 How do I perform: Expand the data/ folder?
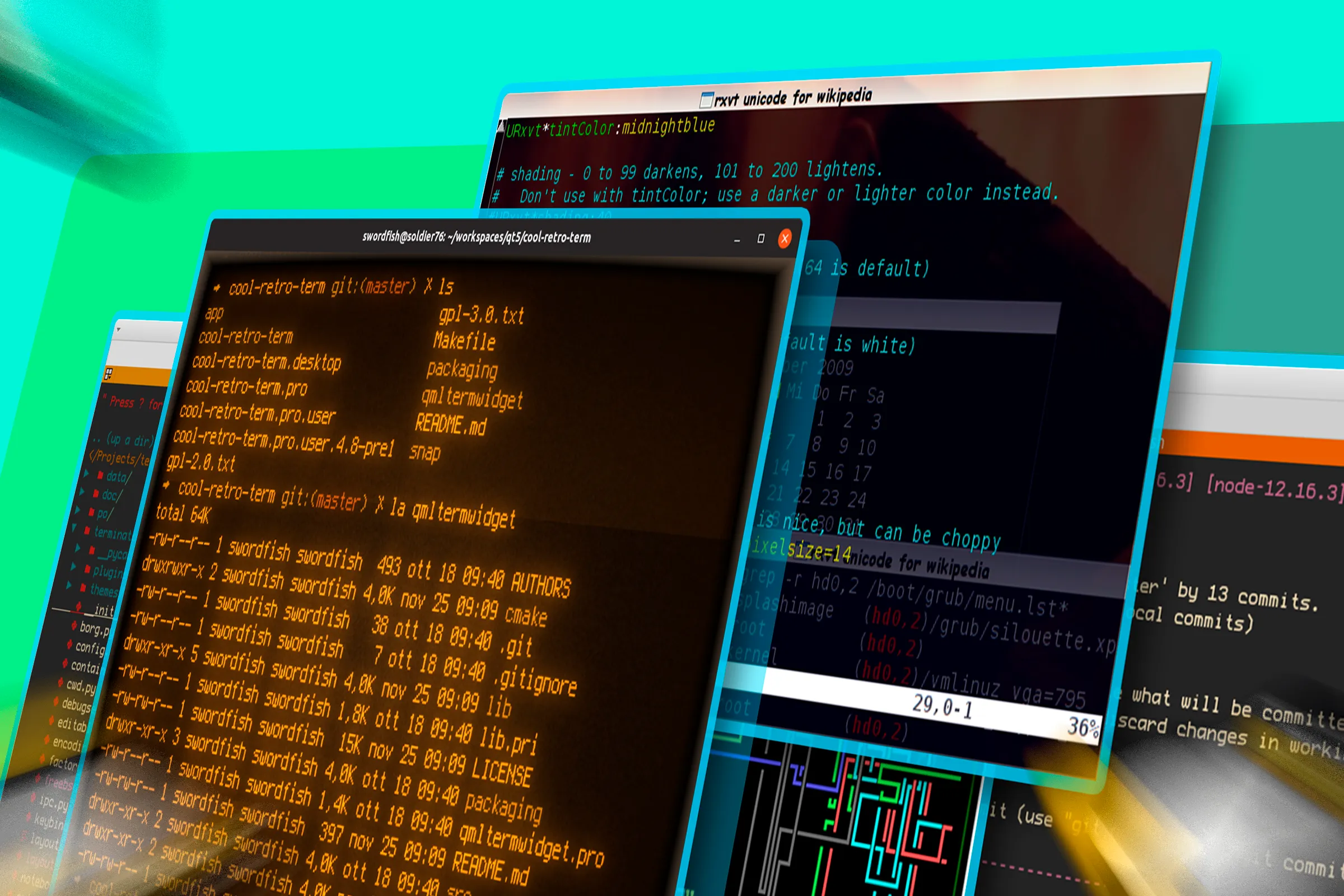pos(87,473)
